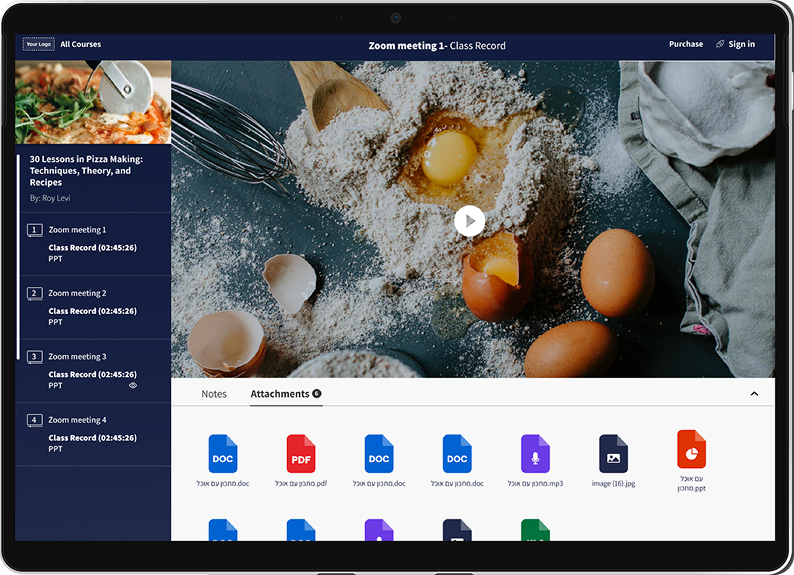
Task: Click the lesson number 3 icon
Action: 34,356
